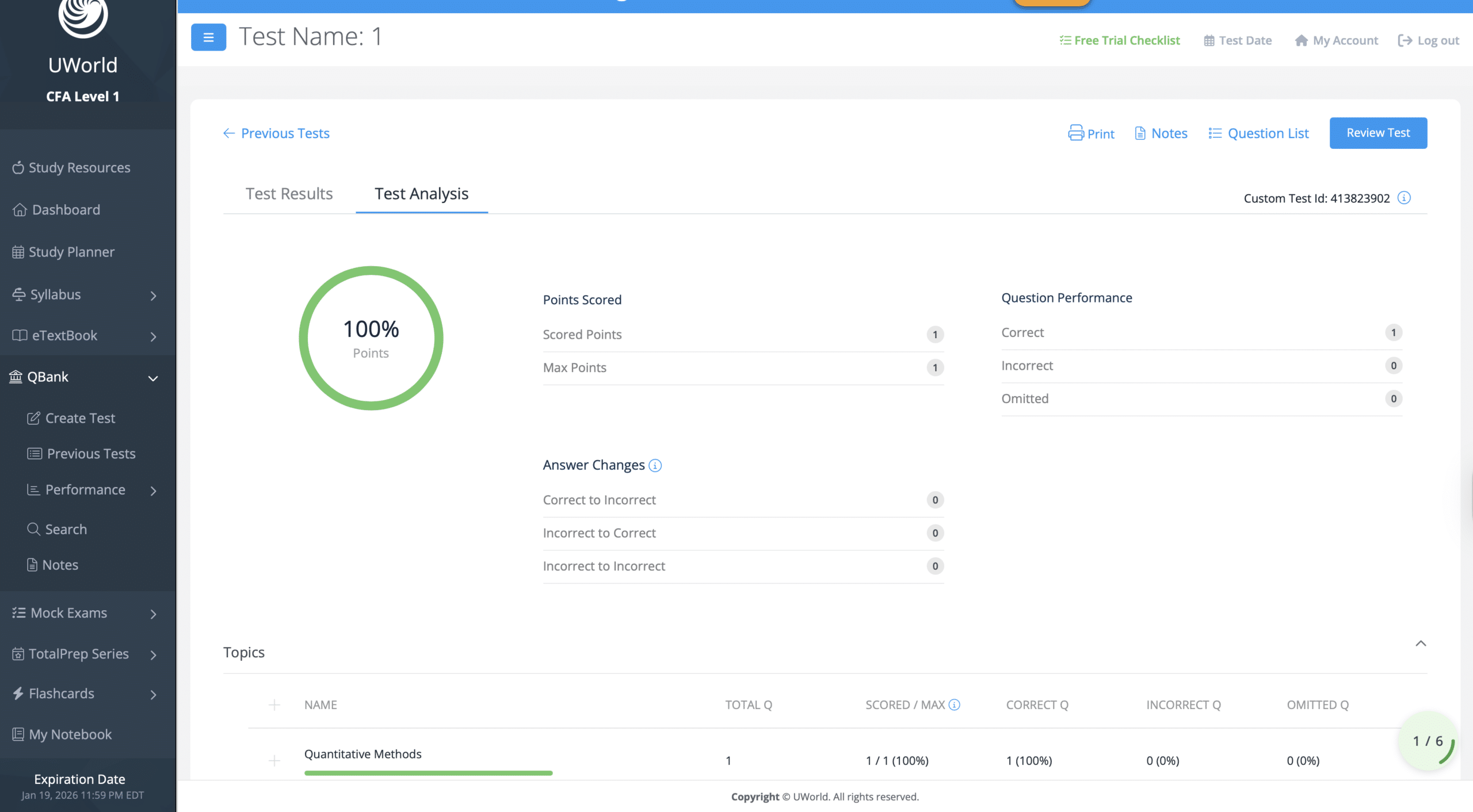The height and width of the screenshot is (812, 1473).
Task: Click the Answer Changes info icon
Action: [655, 465]
